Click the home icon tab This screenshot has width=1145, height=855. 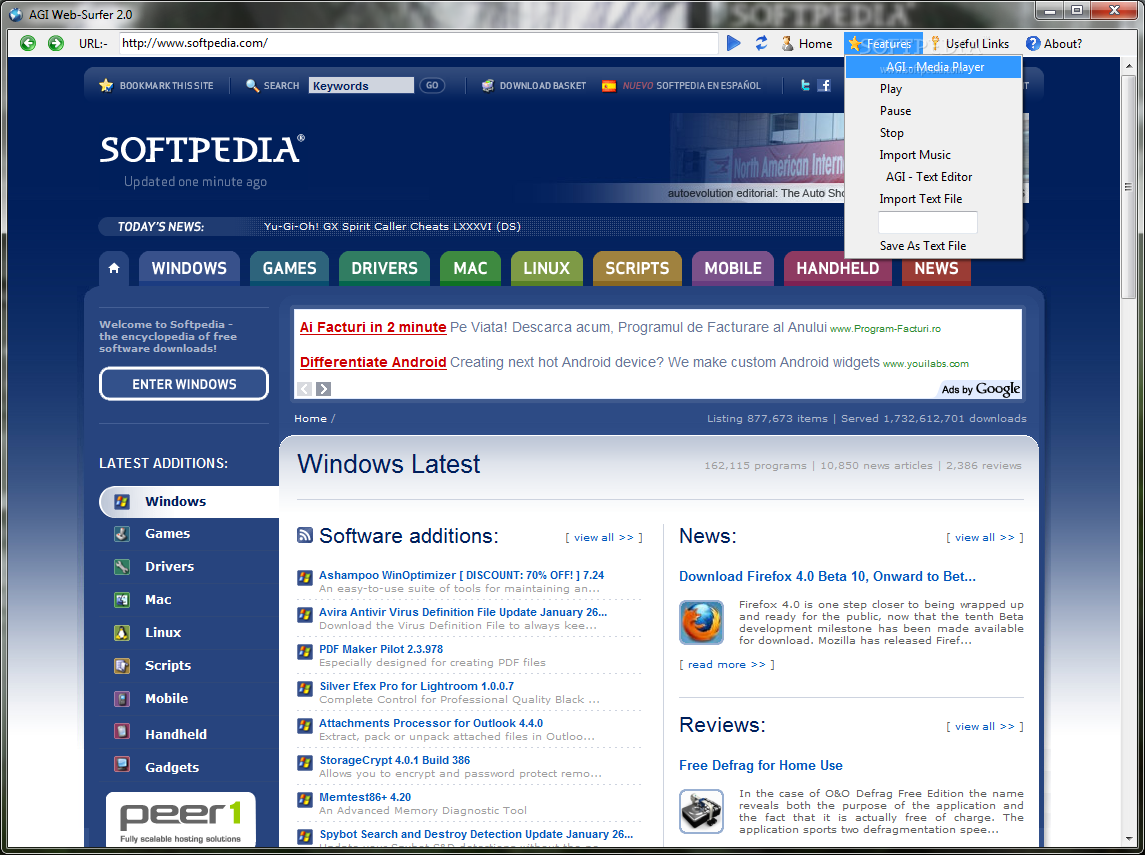click(114, 268)
